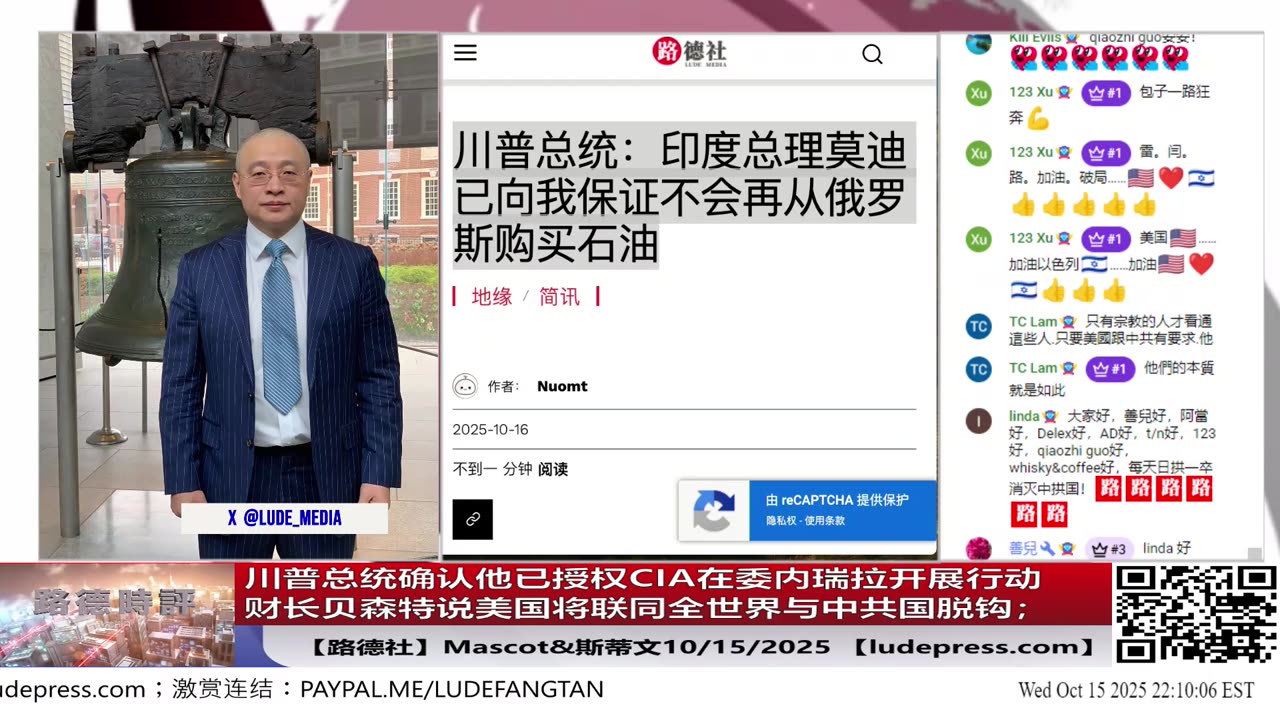1280x720 pixels.
Task: Click the Lude Media logo at top
Action: (690, 52)
